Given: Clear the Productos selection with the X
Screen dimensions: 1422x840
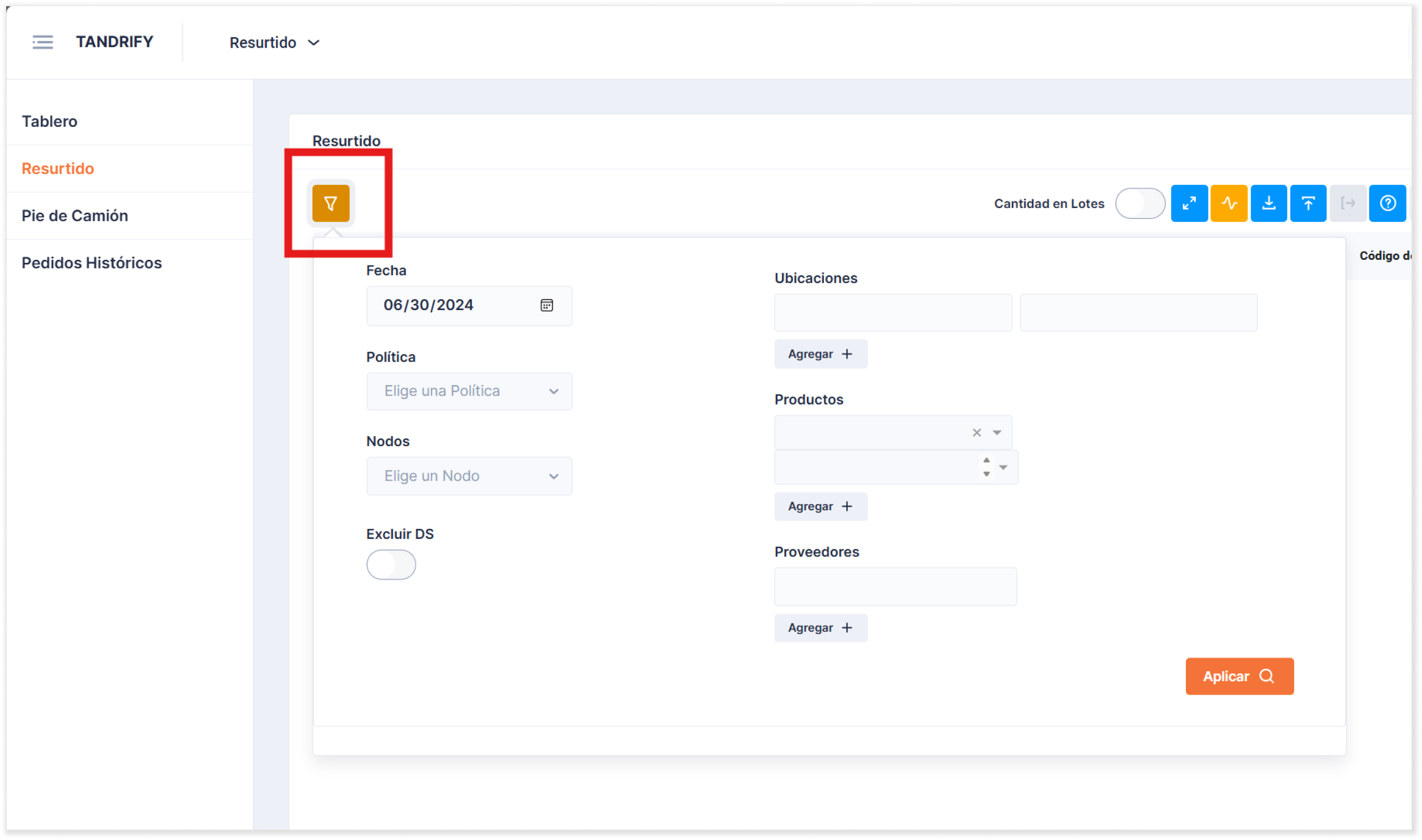Looking at the screenshot, I should (976, 433).
